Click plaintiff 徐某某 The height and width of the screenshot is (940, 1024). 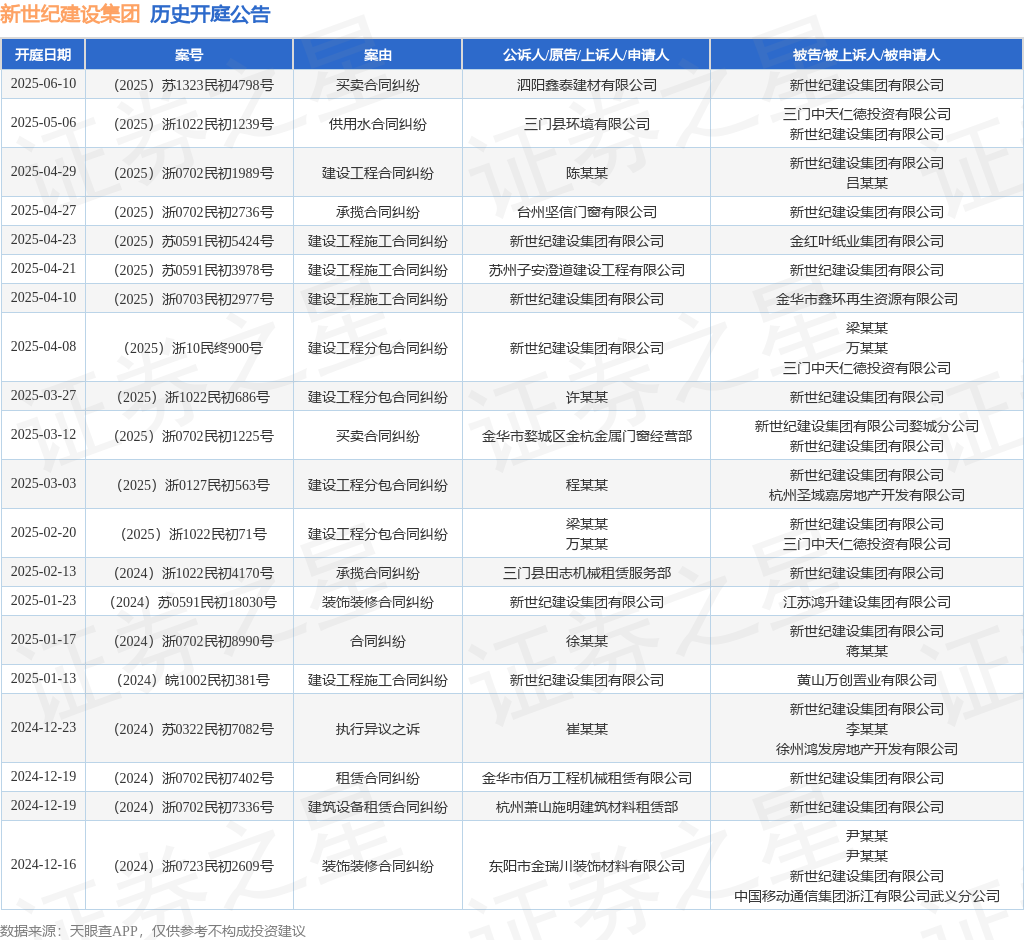[x=586, y=641]
